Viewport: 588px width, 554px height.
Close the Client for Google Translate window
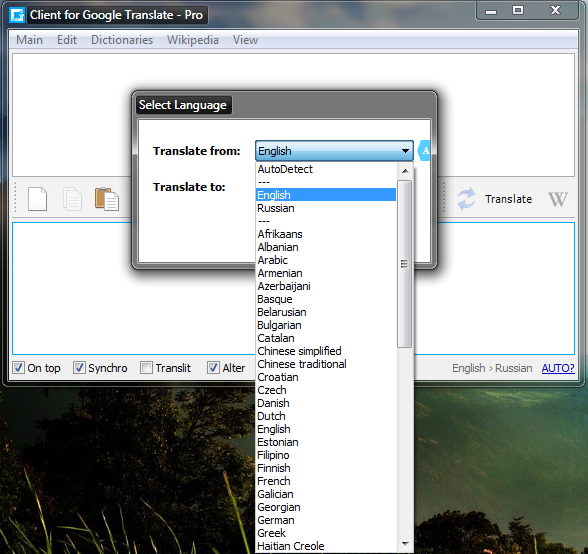(555, 11)
